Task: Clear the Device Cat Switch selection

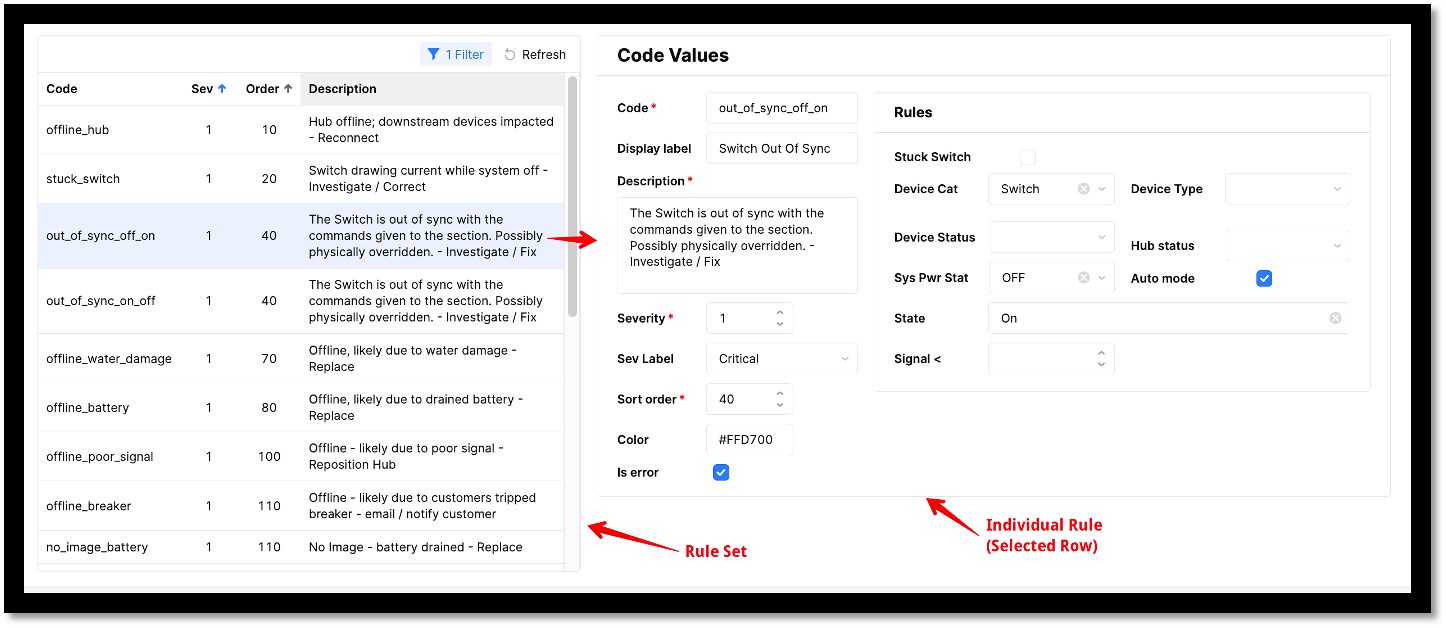Action: point(1084,189)
